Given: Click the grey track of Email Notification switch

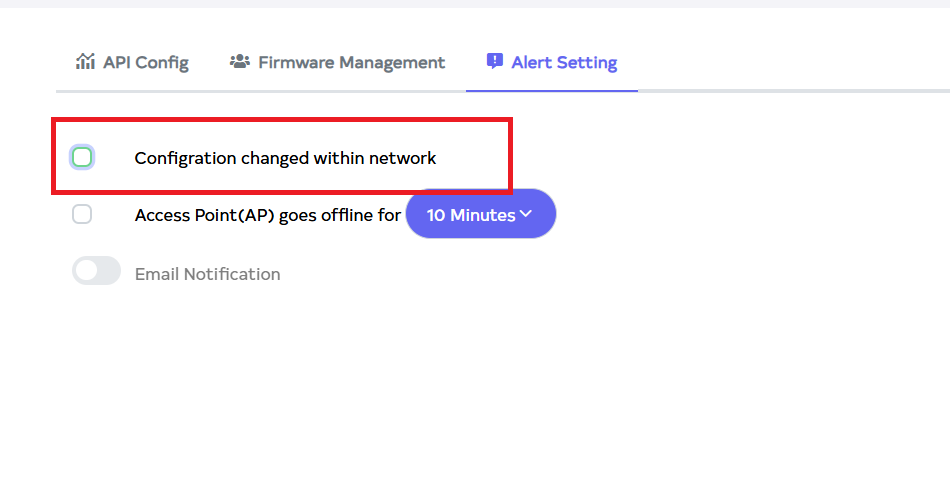Looking at the screenshot, I should click(x=108, y=271).
